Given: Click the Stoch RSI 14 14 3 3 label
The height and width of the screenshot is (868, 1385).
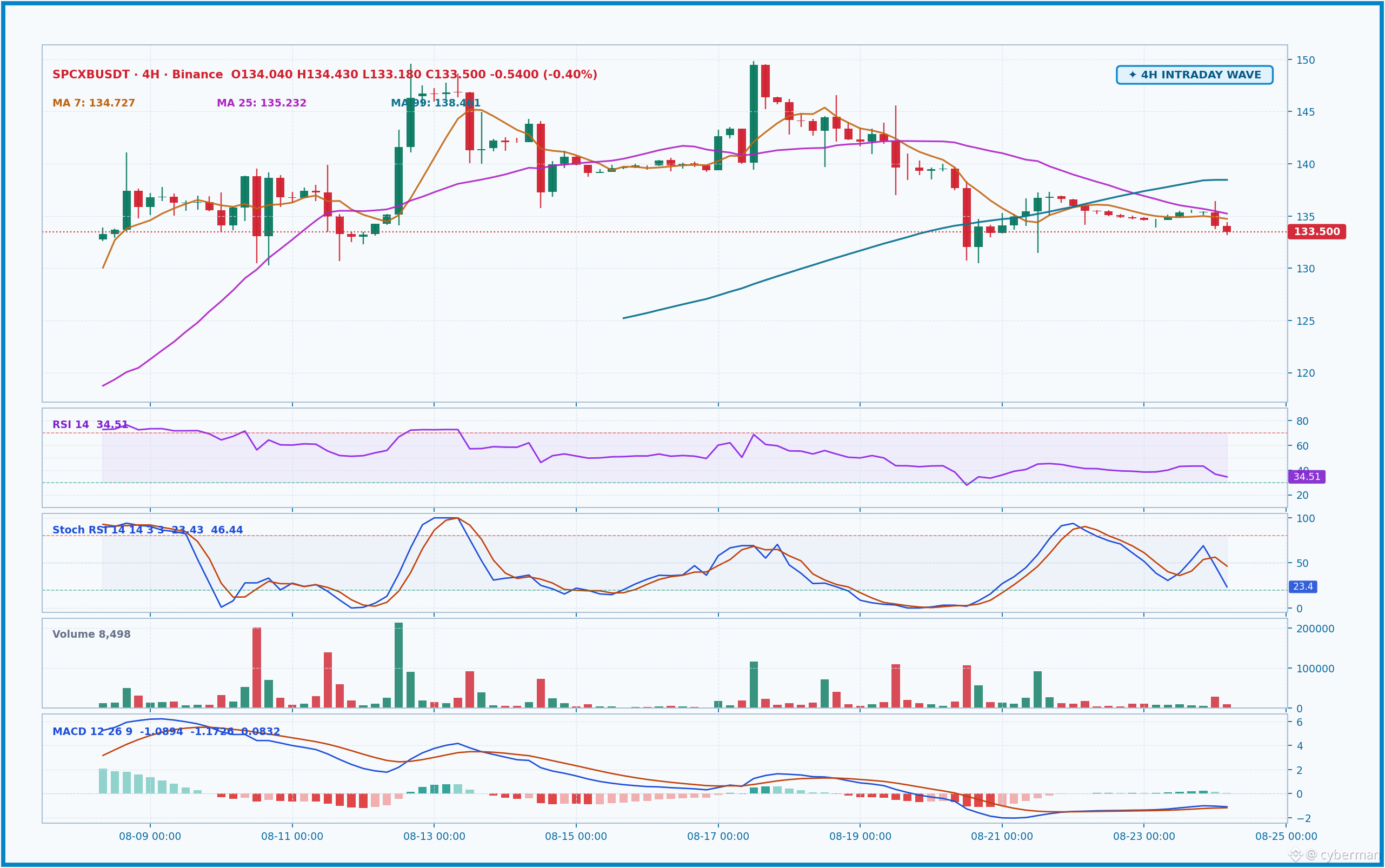Looking at the screenshot, I should tap(148, 530).
